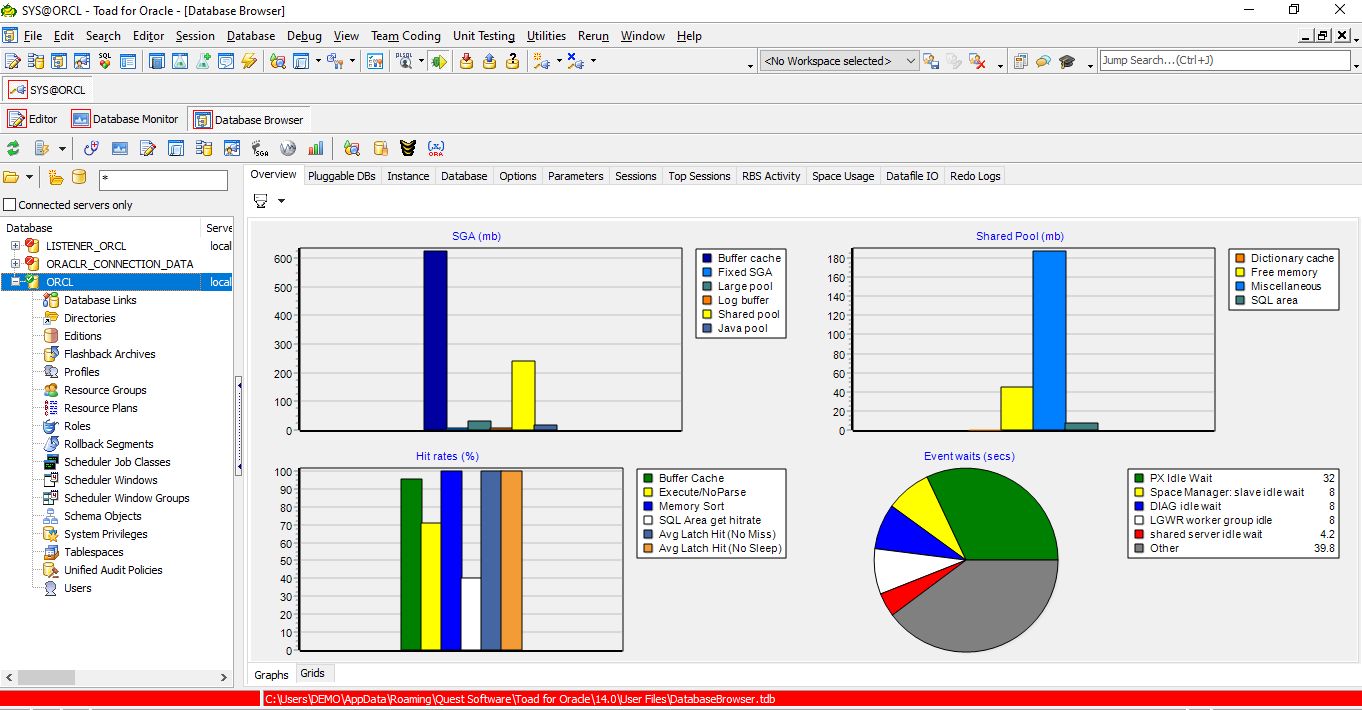
Task: Click the SYS@ORCL connection button
Action: coord(47,89)
